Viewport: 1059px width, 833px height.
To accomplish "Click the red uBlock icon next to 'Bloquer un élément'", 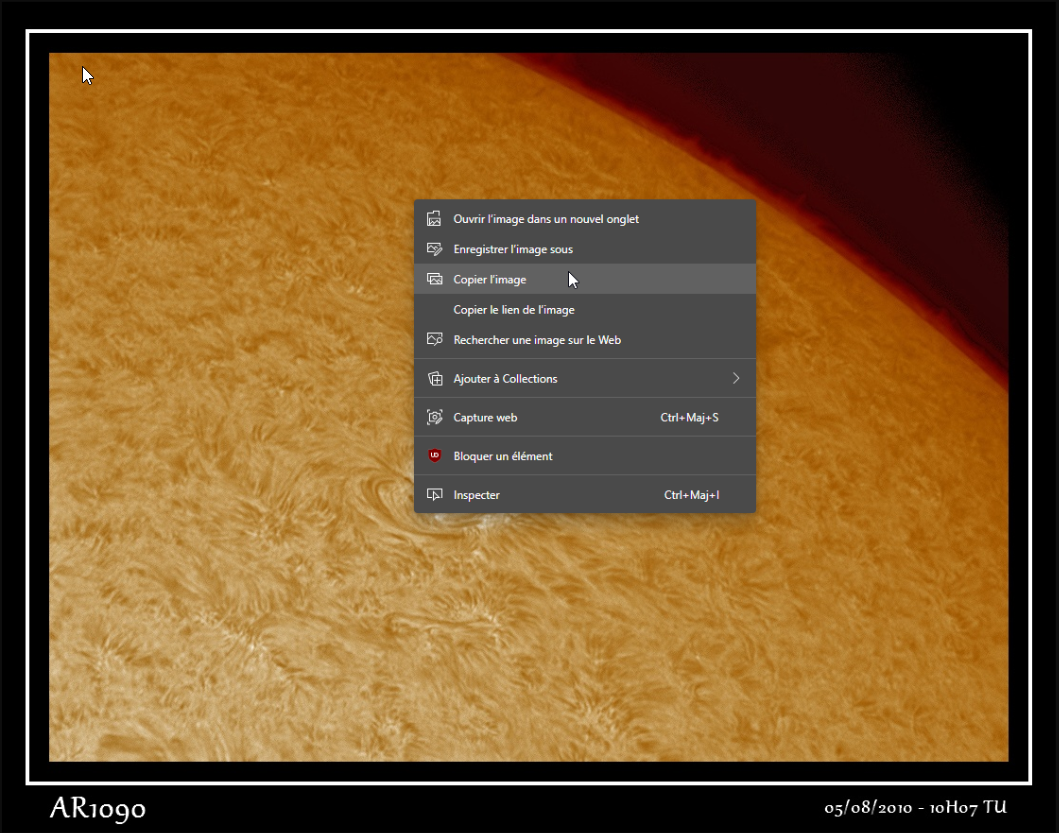I will pos(435,455).
